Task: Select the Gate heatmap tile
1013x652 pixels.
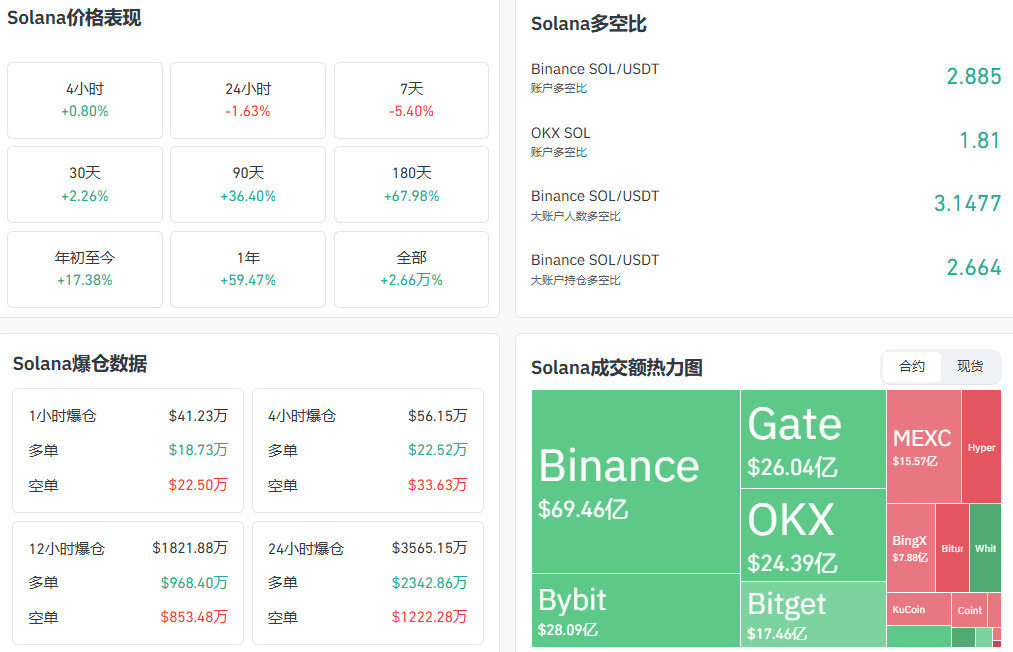Action: coord(813,438)
